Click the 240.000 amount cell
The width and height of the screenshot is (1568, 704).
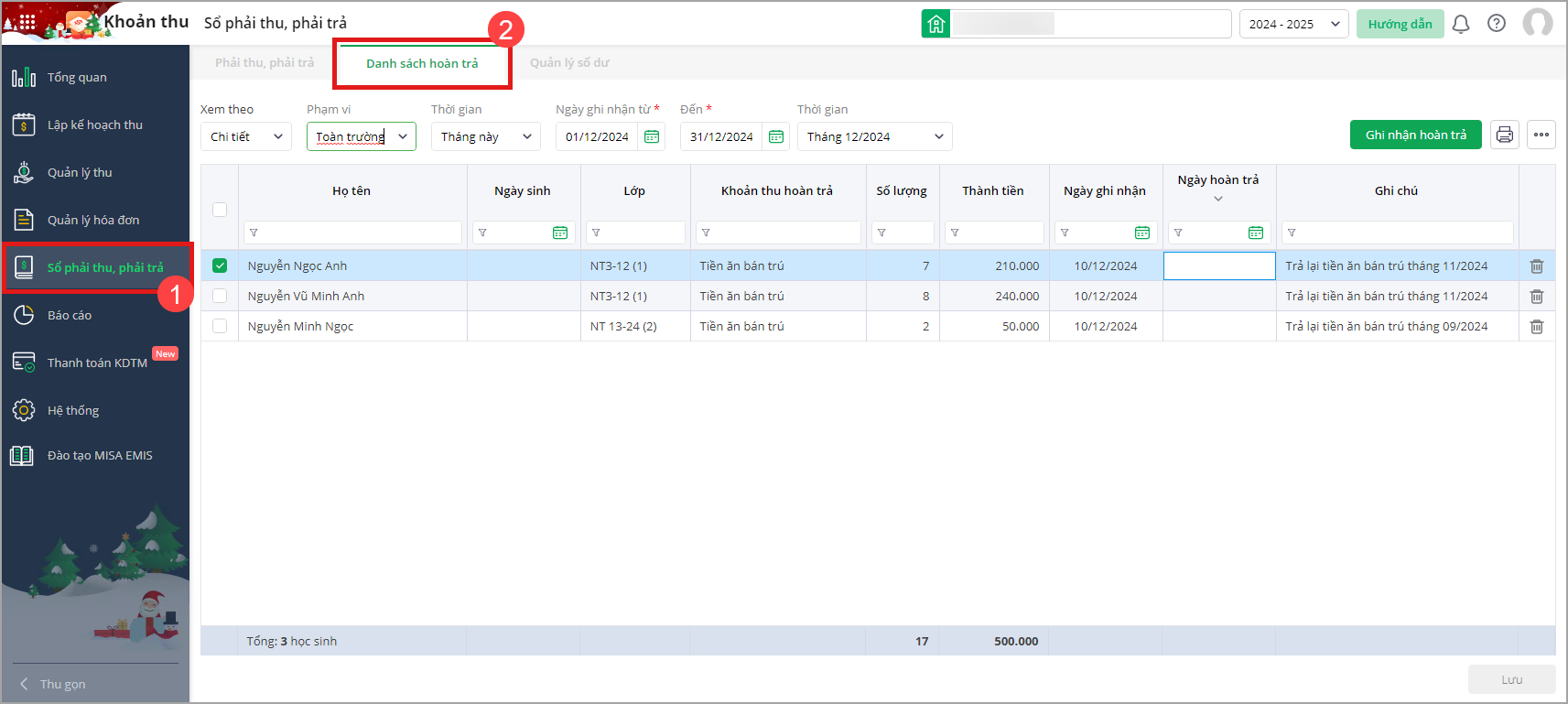coord(994,296)
